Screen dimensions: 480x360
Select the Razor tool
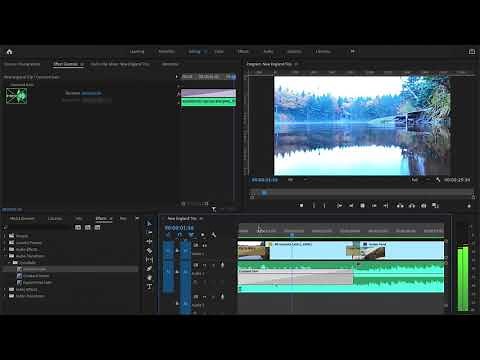[149, 250]
